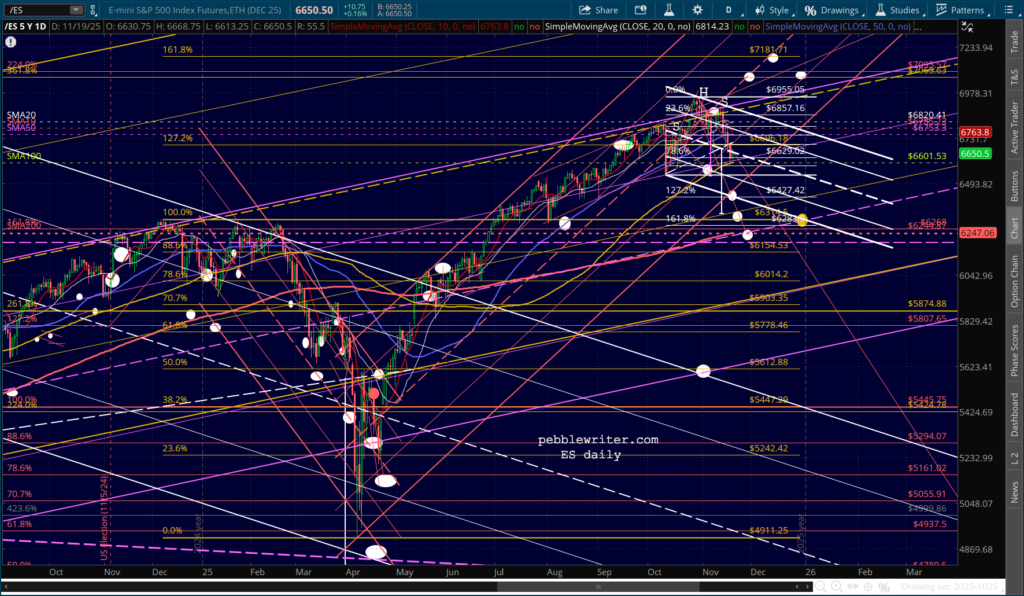Click the study list ellipsis after SMA 50
Image resolution: width=1024 pixels, height=596 pixels.
click(919, 27)
